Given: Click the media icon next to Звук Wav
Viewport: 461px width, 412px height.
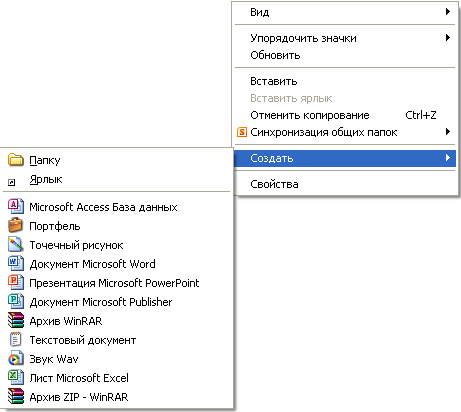Looking at the screenshot, I should point(16,358).
